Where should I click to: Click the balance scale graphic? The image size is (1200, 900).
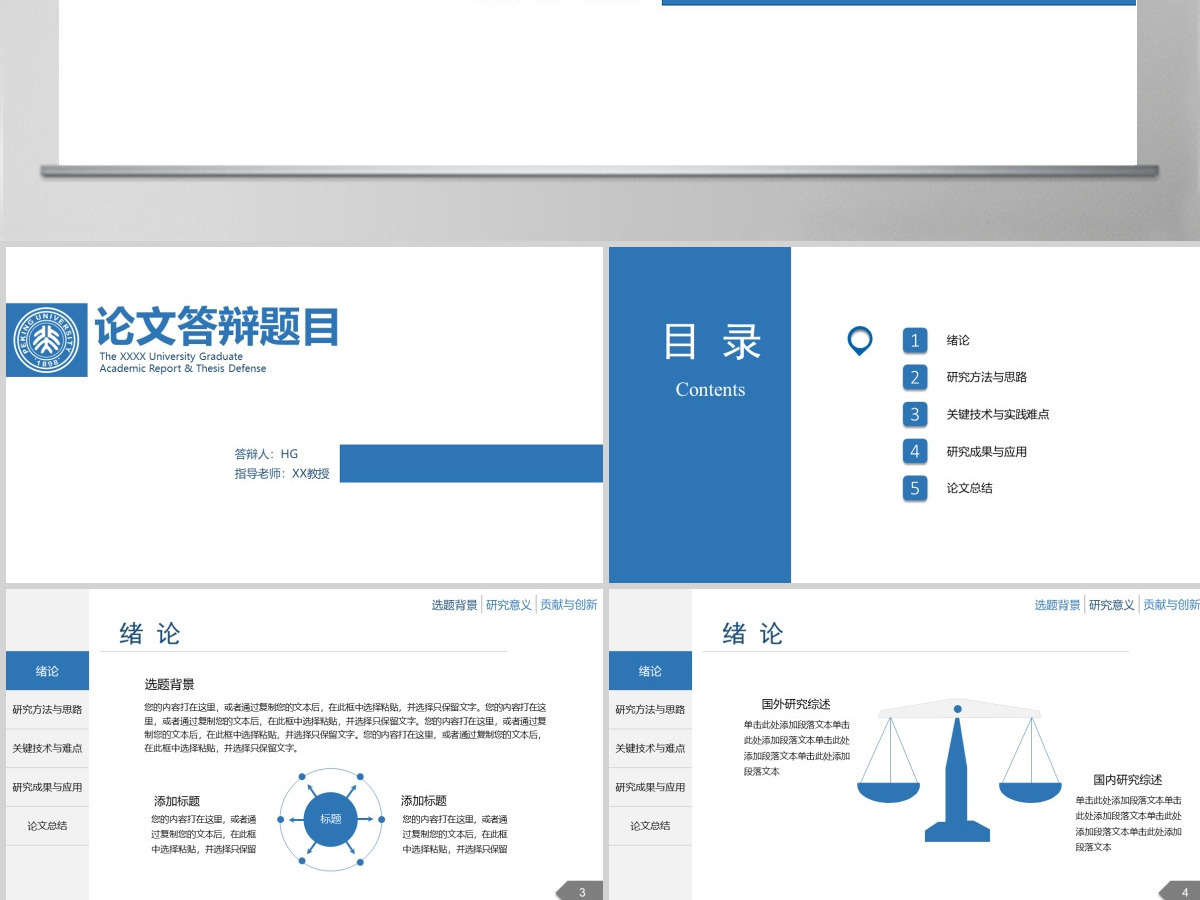coord(958,771)
